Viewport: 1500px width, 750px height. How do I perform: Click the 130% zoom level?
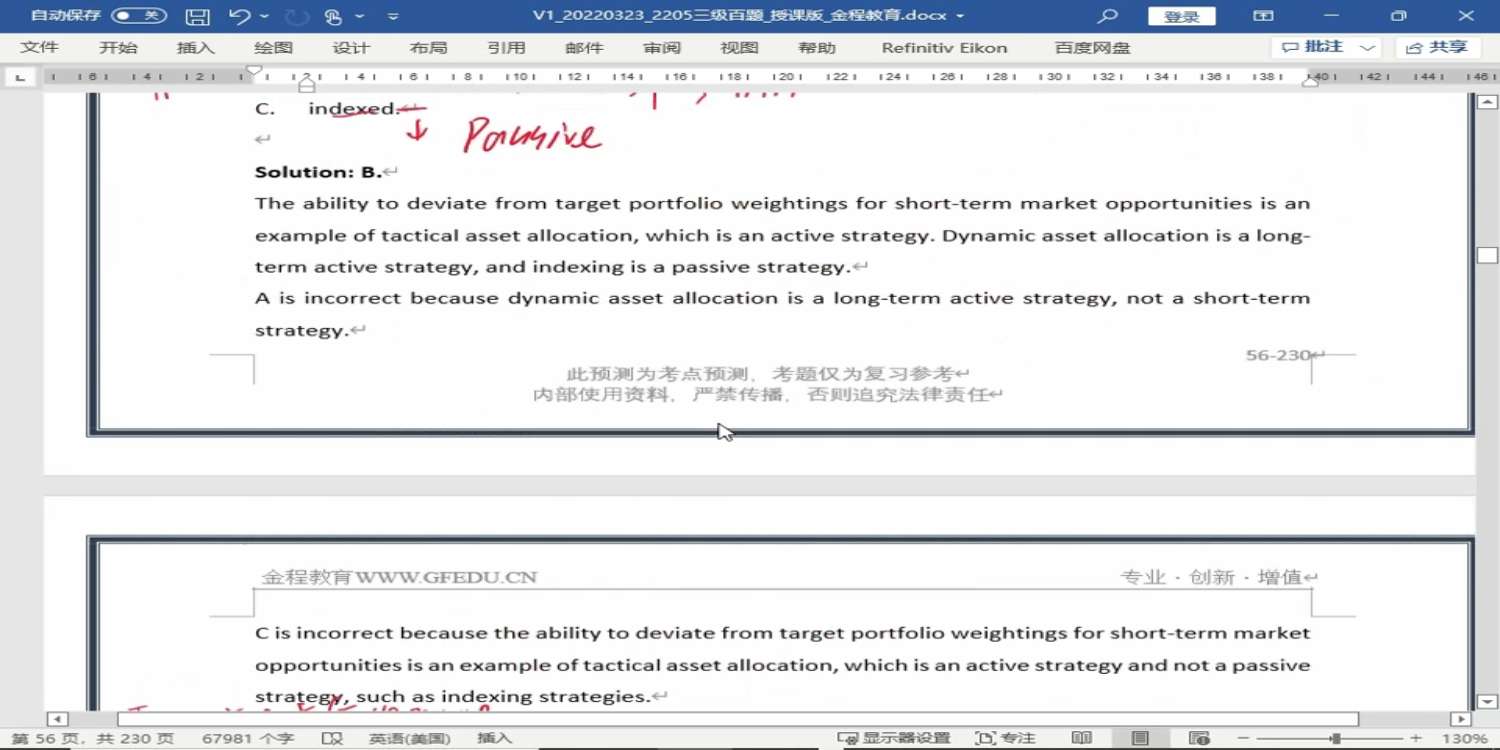[x=1465, y=738]
